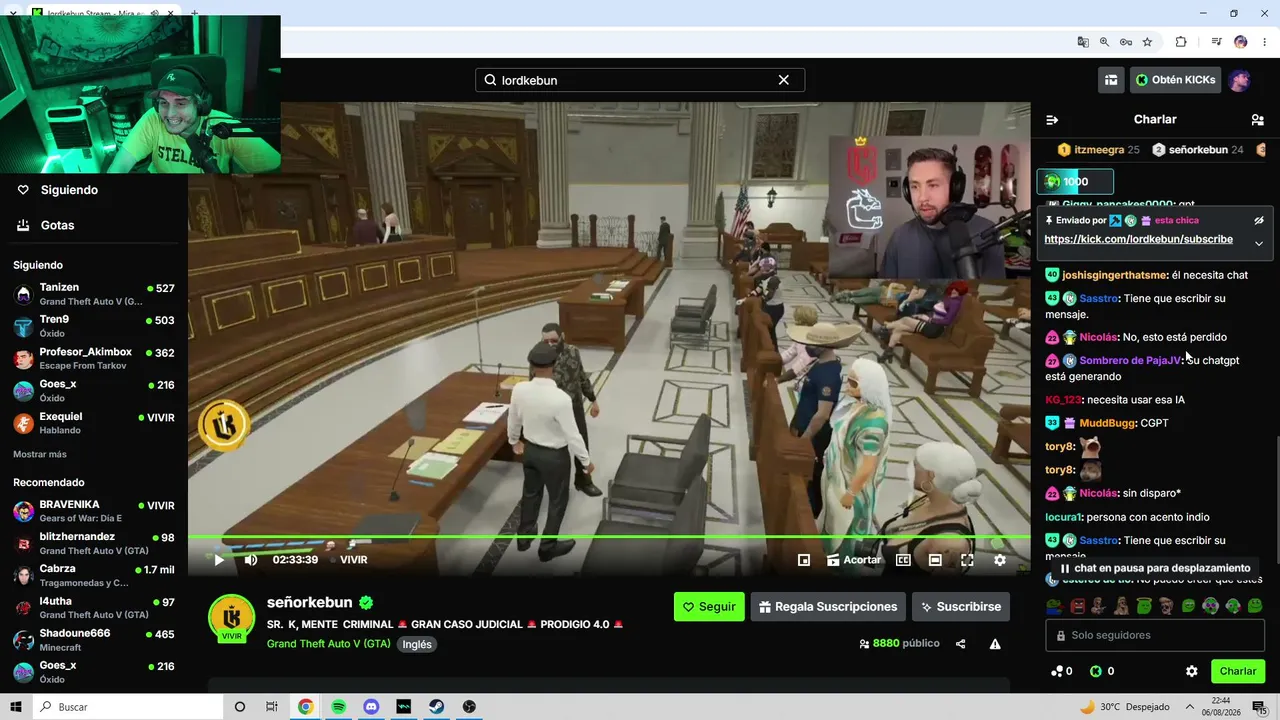Report stream with warning triangle icon
Viewport: 1280px width, 720px height.
995,644
